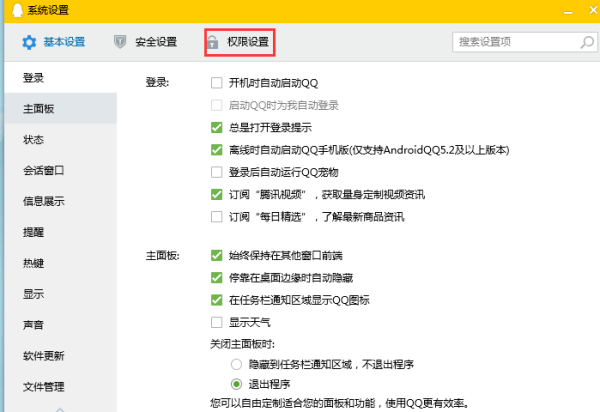Select 会话窗口 in the sidebar
Viewport: 600px width, 412px height.
click(x=60, y=170)
